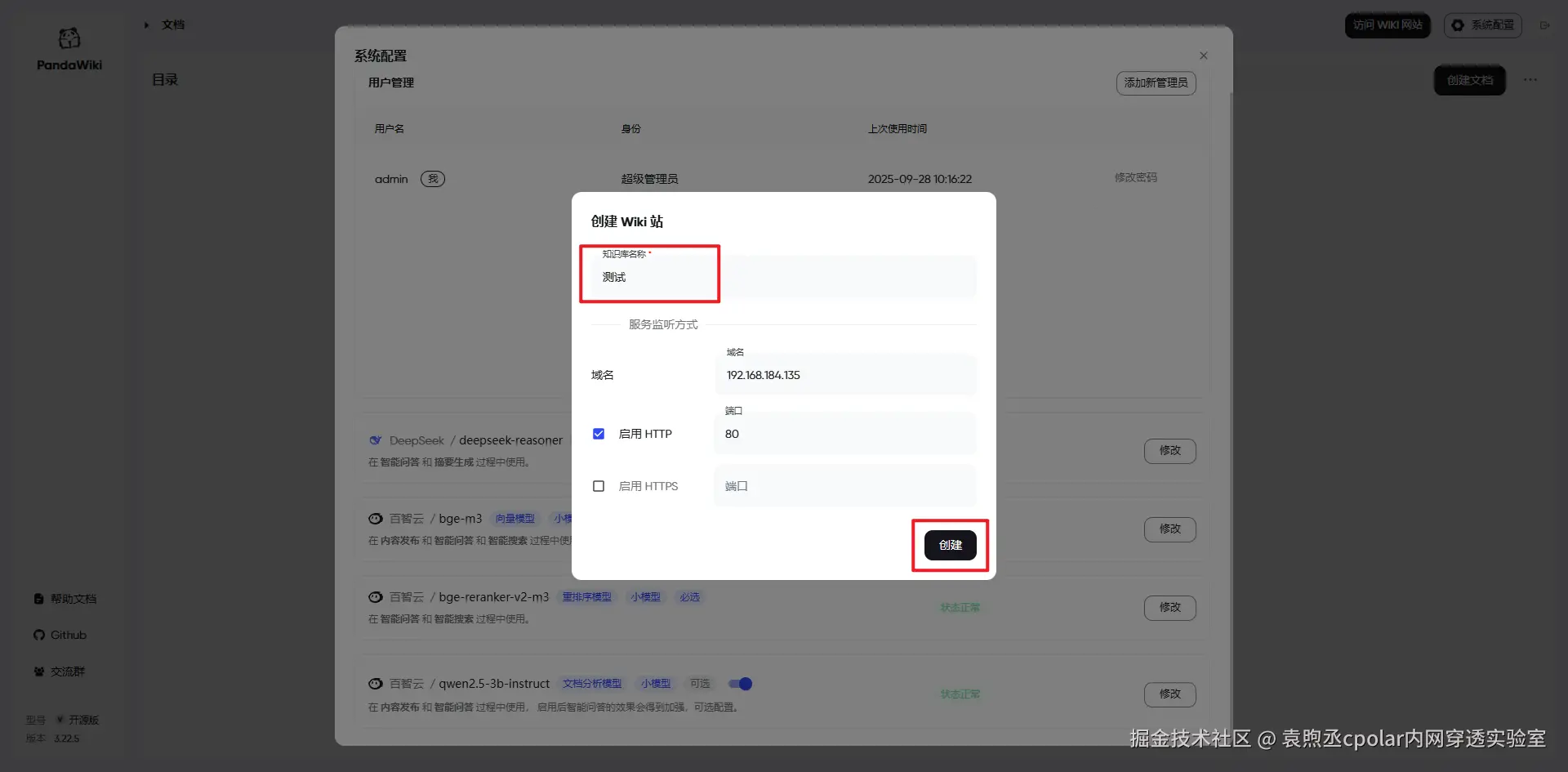Image resolution: width=1568 pixels, height=772 pixels.
Task: Click the 向量模型 tag on bge-m3
Action: [515, 519]
